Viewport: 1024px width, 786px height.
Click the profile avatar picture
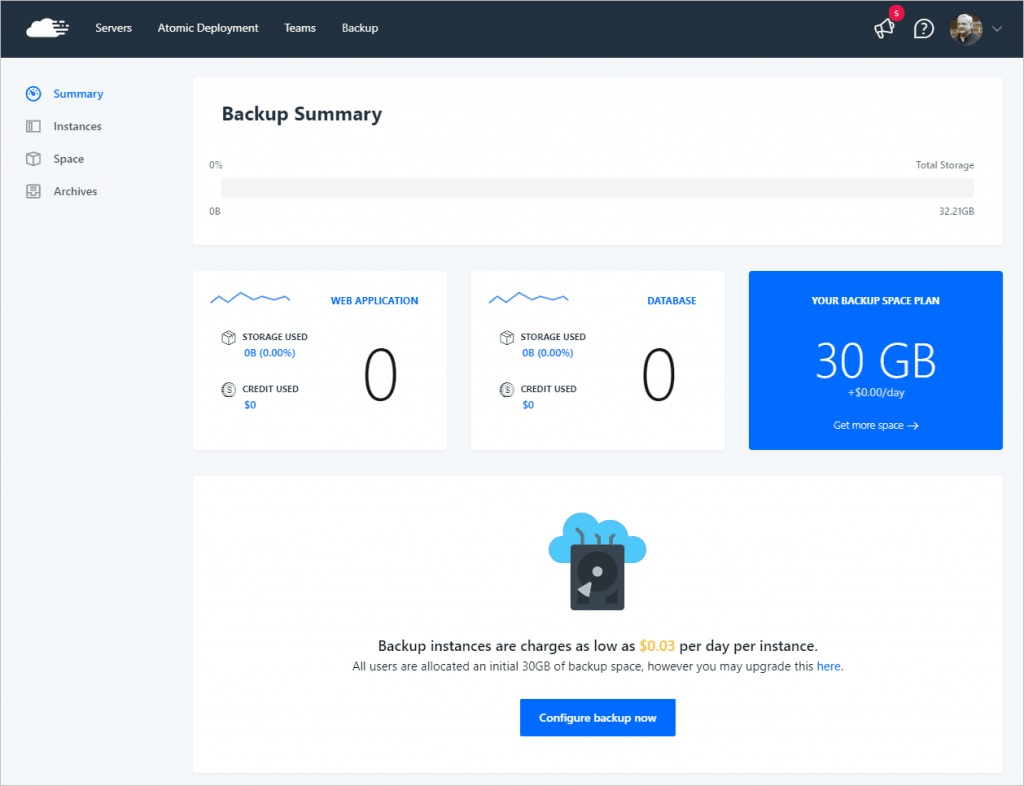coord(965,29)
